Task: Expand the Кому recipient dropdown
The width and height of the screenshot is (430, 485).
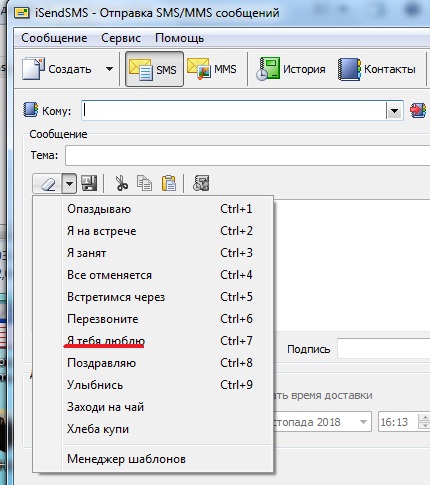Action: (x=394, y=110)
